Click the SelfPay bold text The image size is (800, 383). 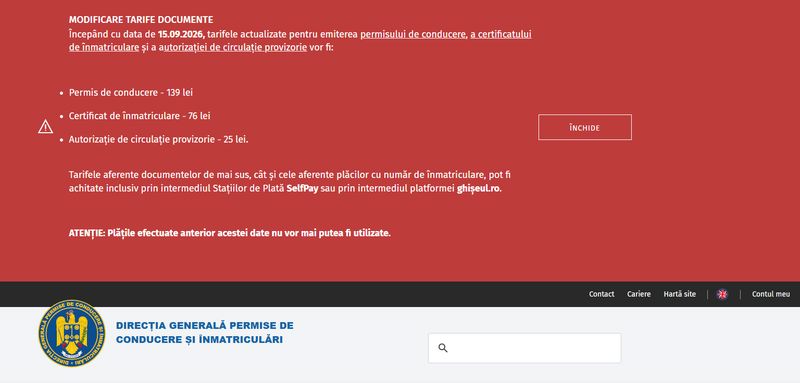[302, 189]
